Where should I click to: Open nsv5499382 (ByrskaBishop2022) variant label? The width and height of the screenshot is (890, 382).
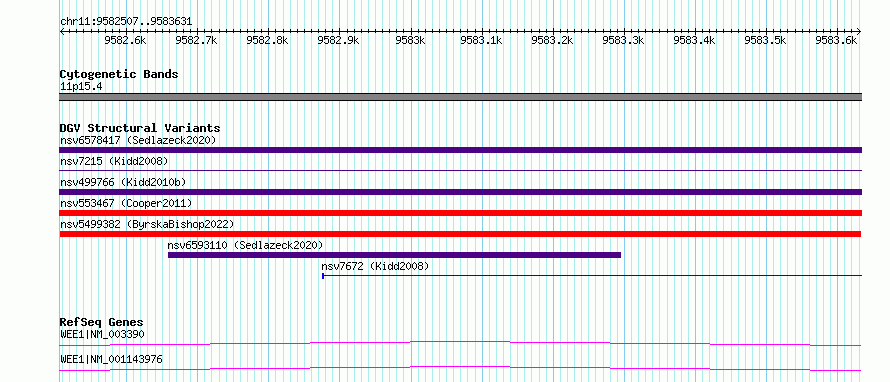[147, 224]
